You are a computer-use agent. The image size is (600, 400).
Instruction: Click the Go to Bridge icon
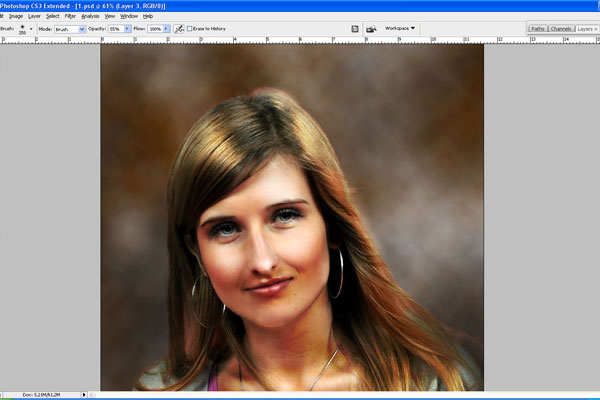[371, 29]
